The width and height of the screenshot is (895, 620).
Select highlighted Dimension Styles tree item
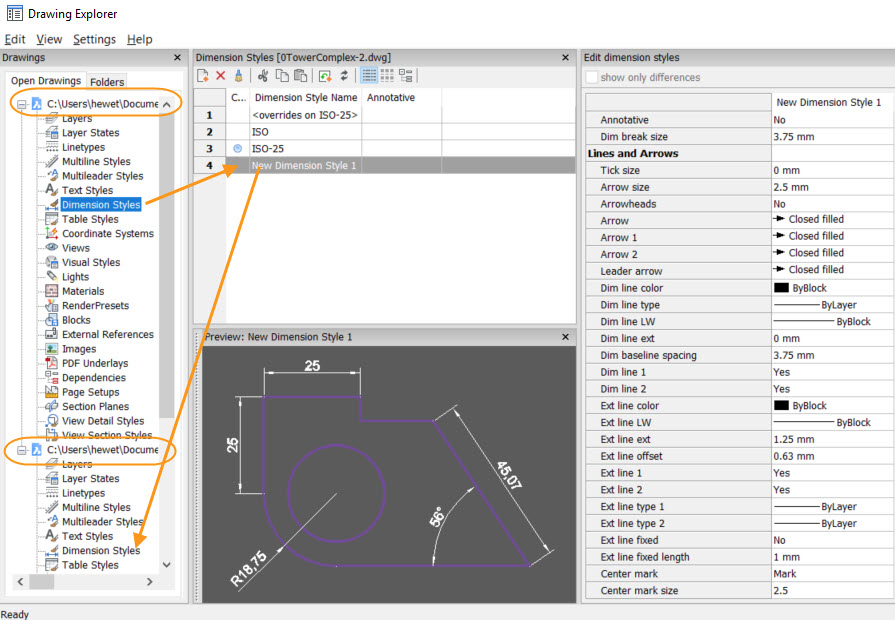click(x=101, y=204)
